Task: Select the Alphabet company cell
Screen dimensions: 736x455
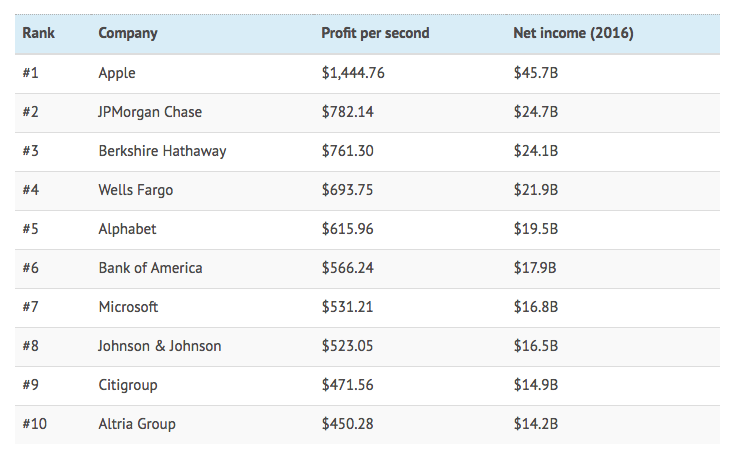Action: (127, 229)
